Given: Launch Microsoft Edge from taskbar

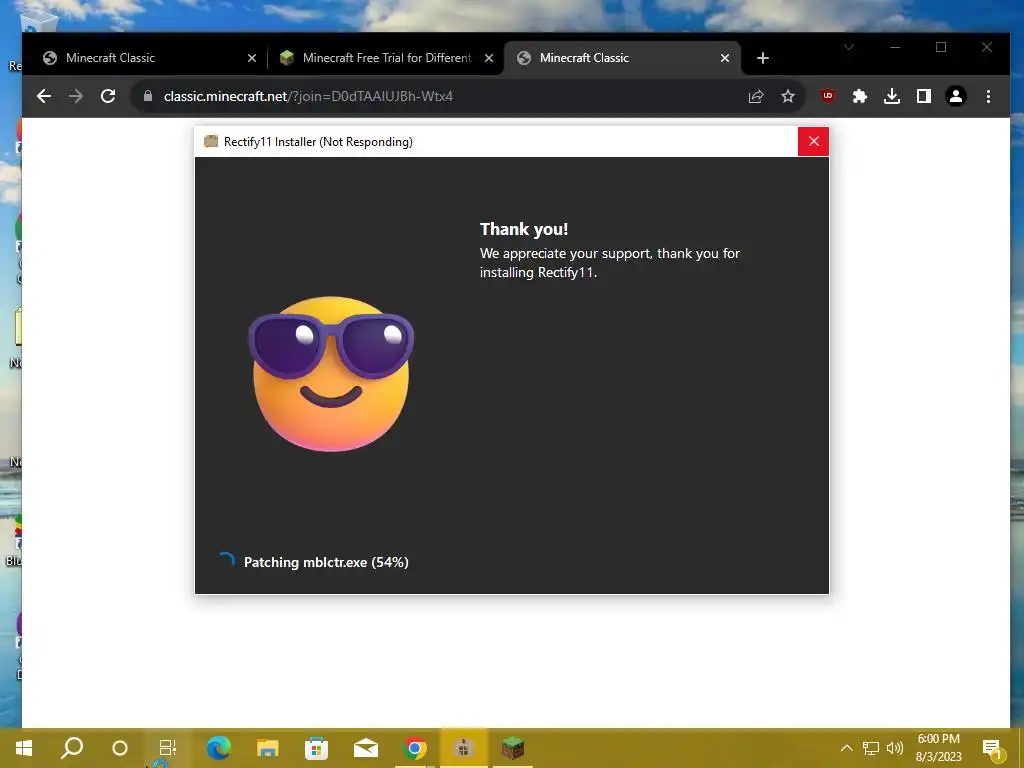Looking at the screenshot, I should (218, 748).
